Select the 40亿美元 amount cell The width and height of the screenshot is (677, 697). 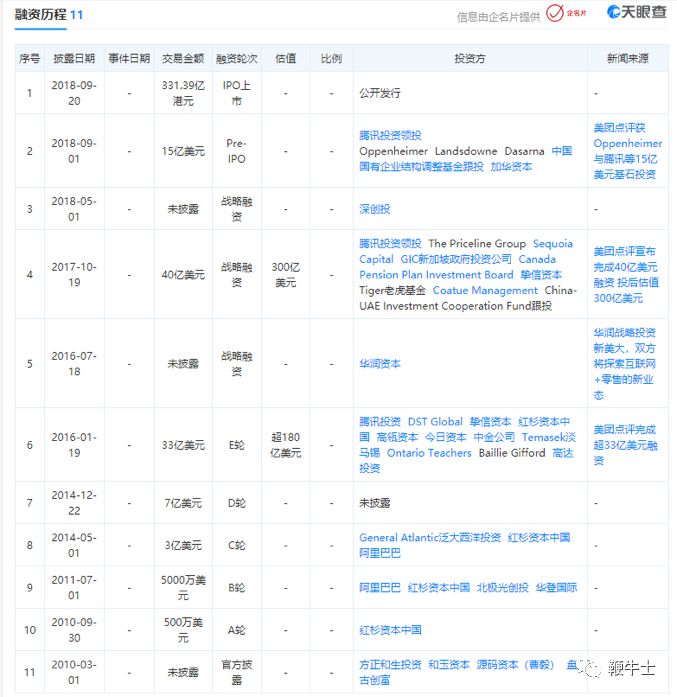coord(183,275)
